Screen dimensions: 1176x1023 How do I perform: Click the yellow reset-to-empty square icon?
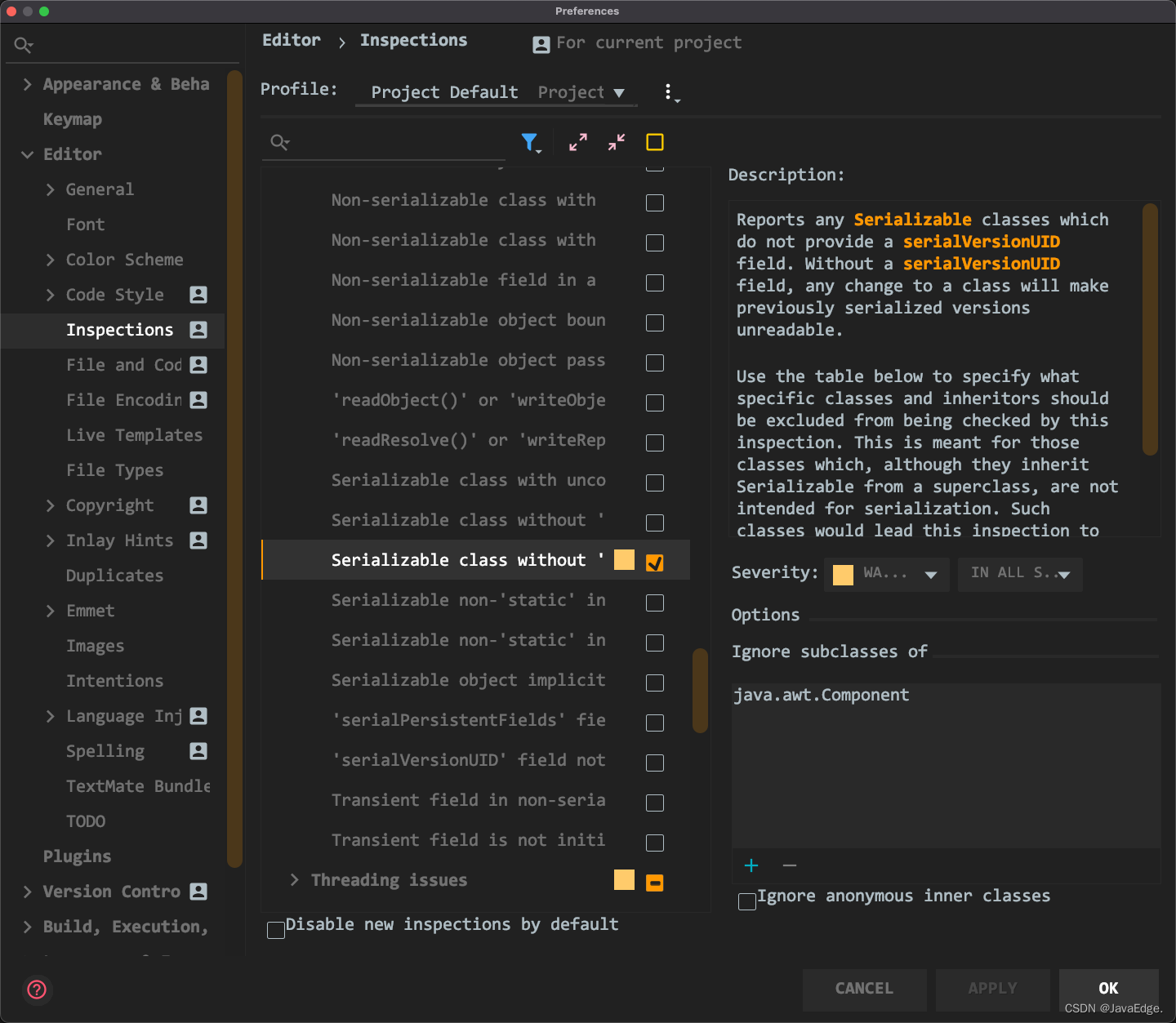[x=655, y=143]
